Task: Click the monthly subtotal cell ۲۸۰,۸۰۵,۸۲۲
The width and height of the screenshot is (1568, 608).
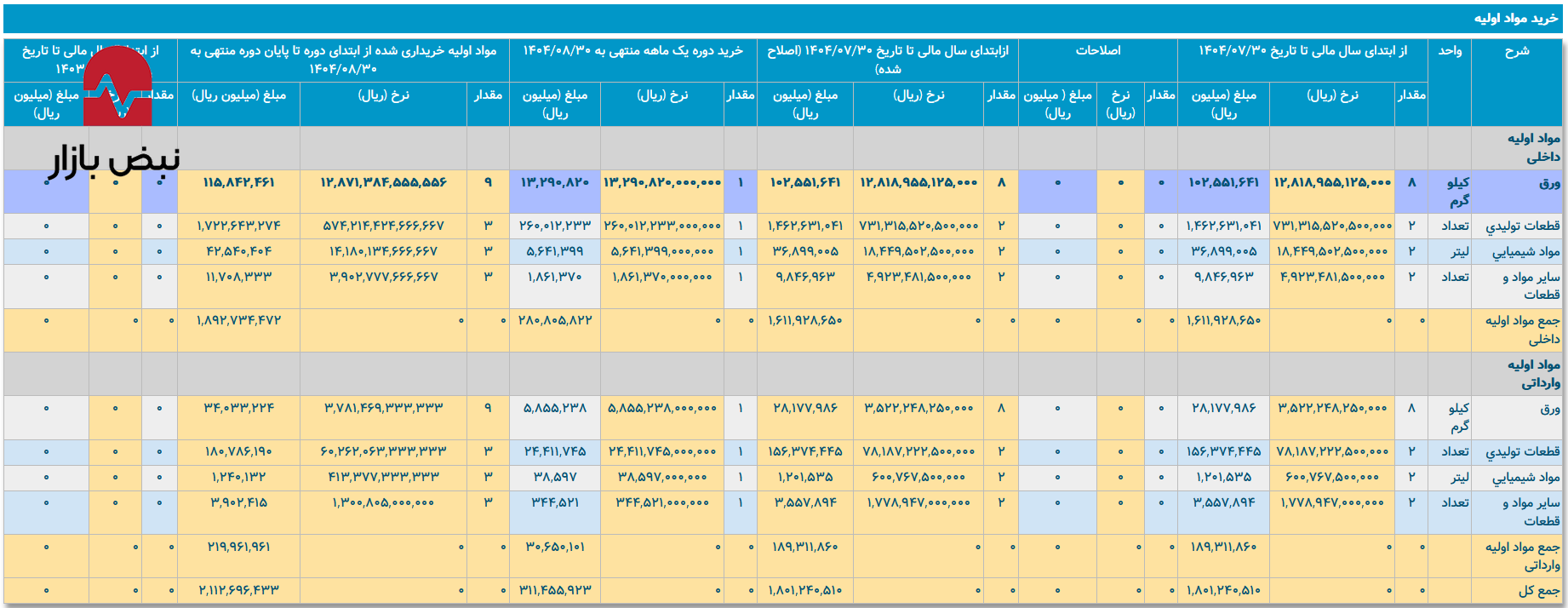Action: [x=555, y=320]
